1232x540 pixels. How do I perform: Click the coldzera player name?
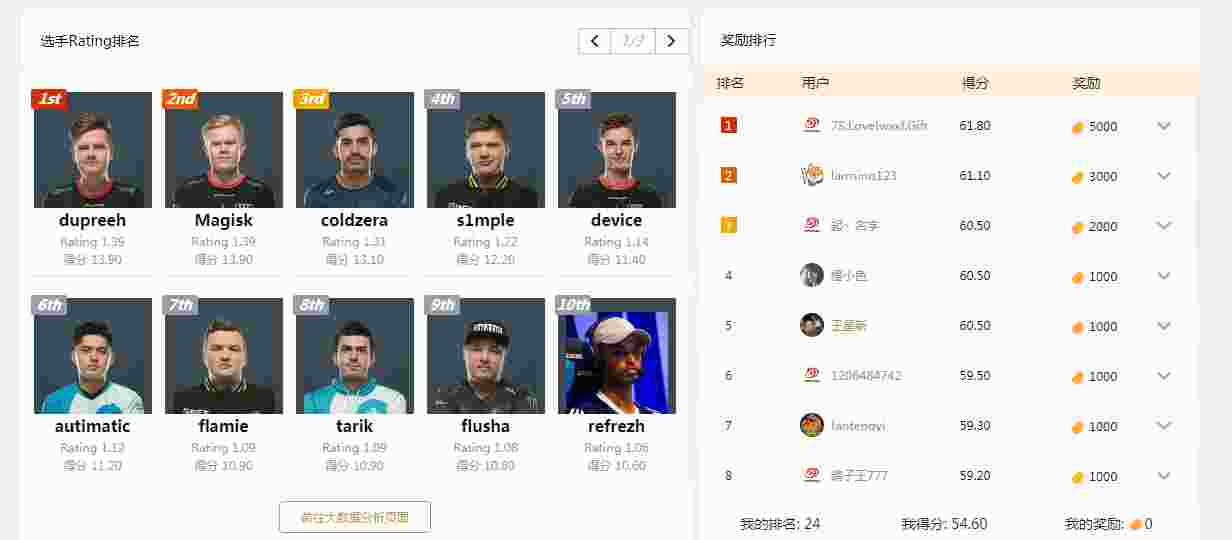click(355, 220)
